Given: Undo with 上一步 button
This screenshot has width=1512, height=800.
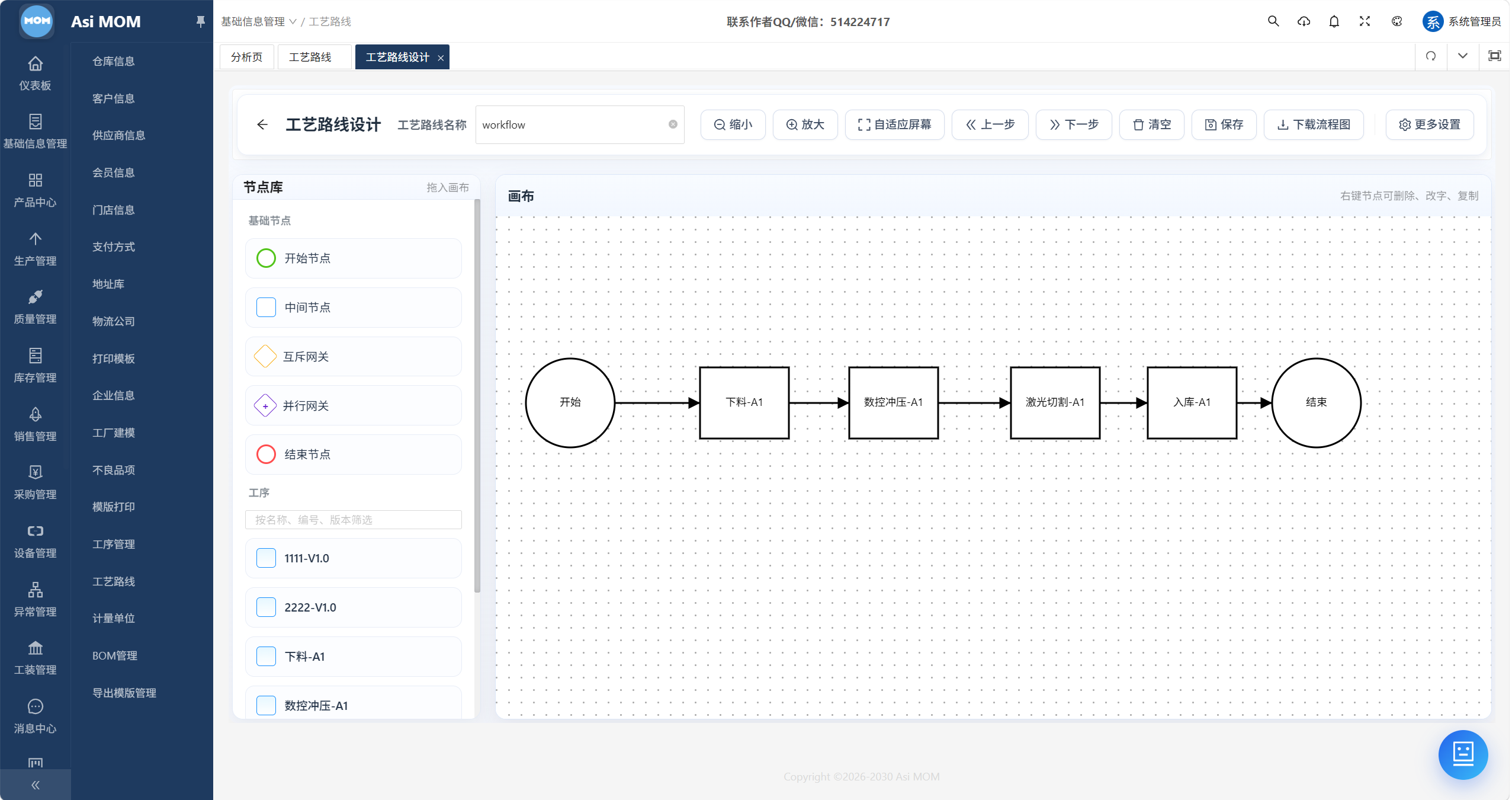Looking at the screenshot, I should click(x=990, y=124).
